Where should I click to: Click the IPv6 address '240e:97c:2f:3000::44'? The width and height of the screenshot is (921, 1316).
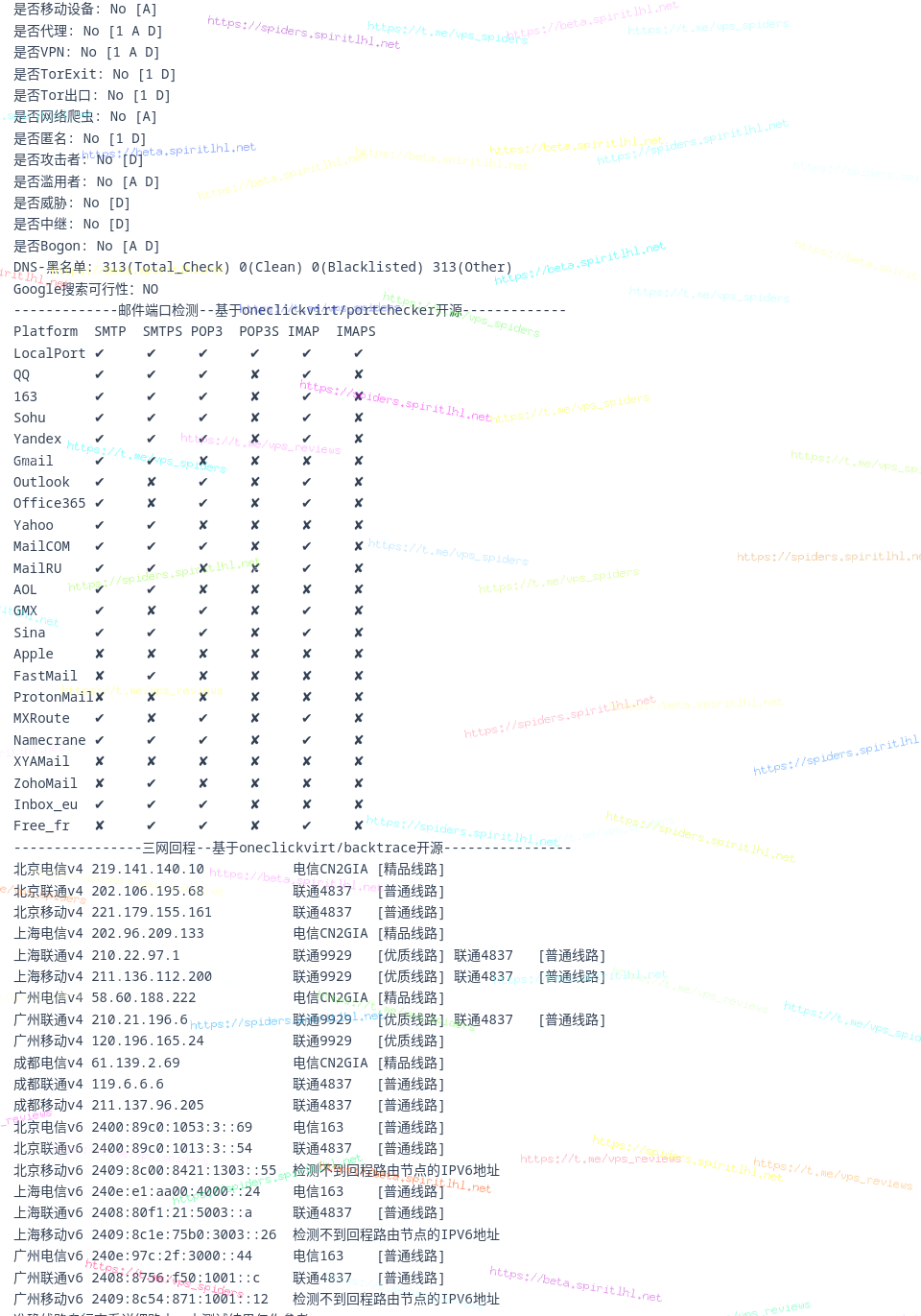pos(172,1256)
